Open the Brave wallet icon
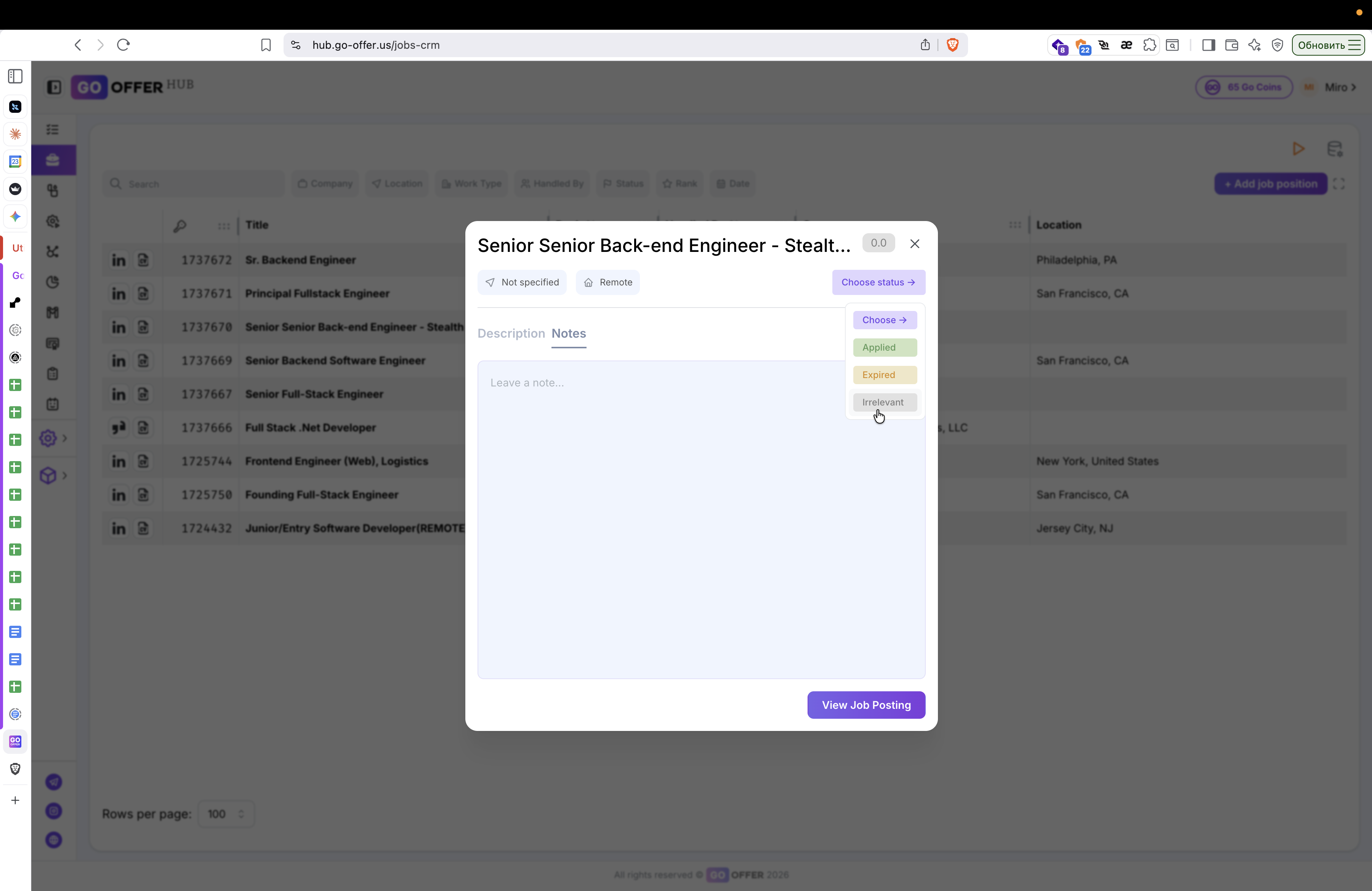The width and height of the screenshot is (1372, 891). tap(1231, 45)
